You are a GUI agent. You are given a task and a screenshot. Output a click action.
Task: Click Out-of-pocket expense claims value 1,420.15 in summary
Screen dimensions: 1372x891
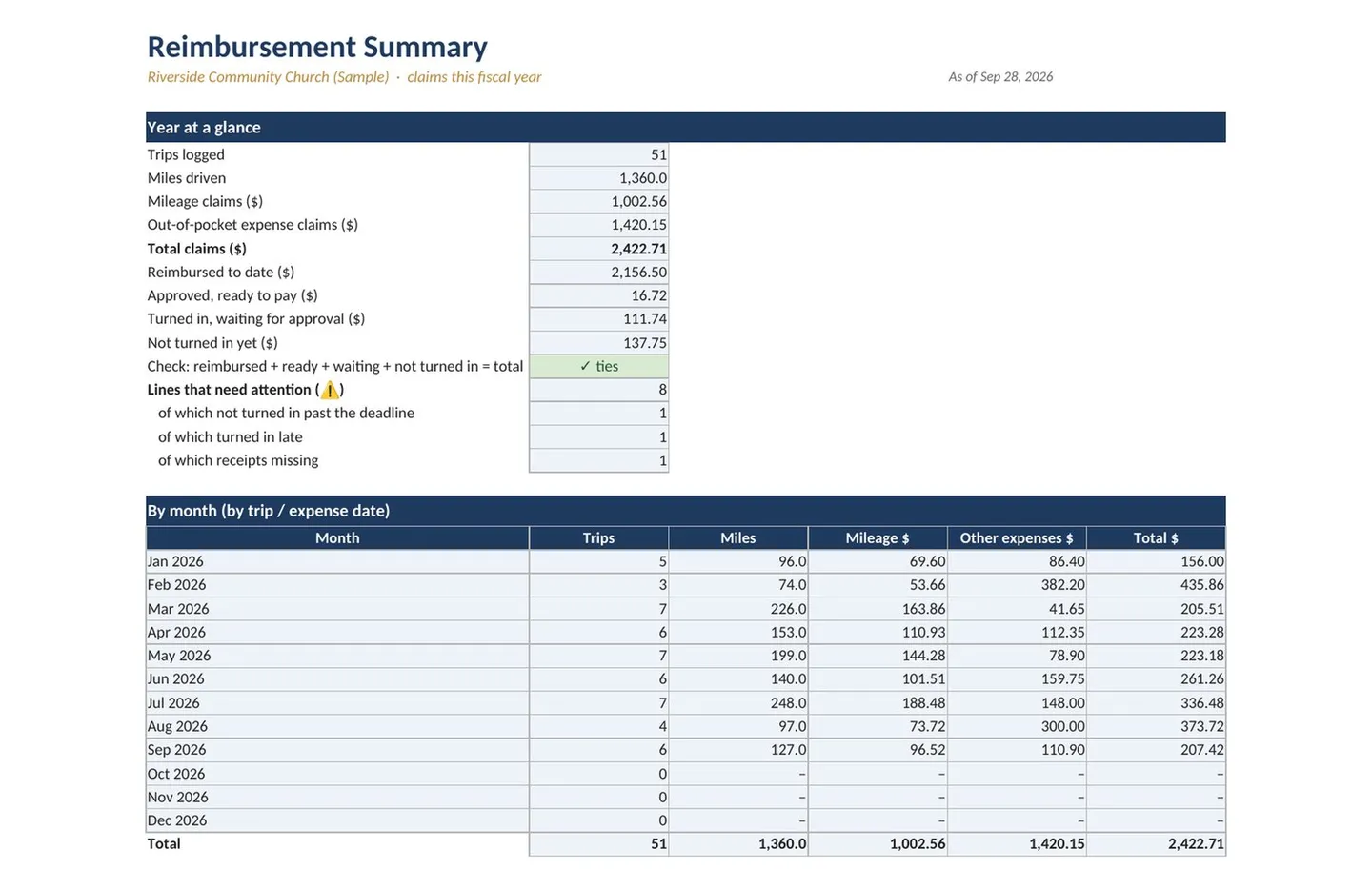click(598, 225)
